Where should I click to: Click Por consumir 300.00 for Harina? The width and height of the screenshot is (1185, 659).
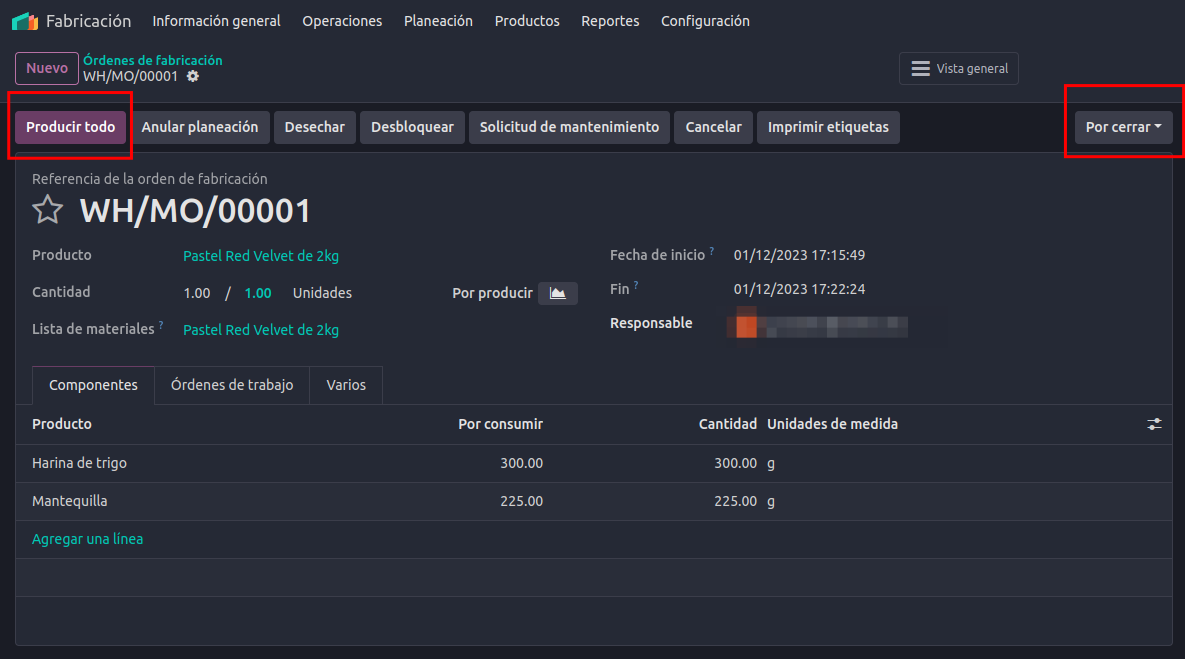click(x=521, y=463)
